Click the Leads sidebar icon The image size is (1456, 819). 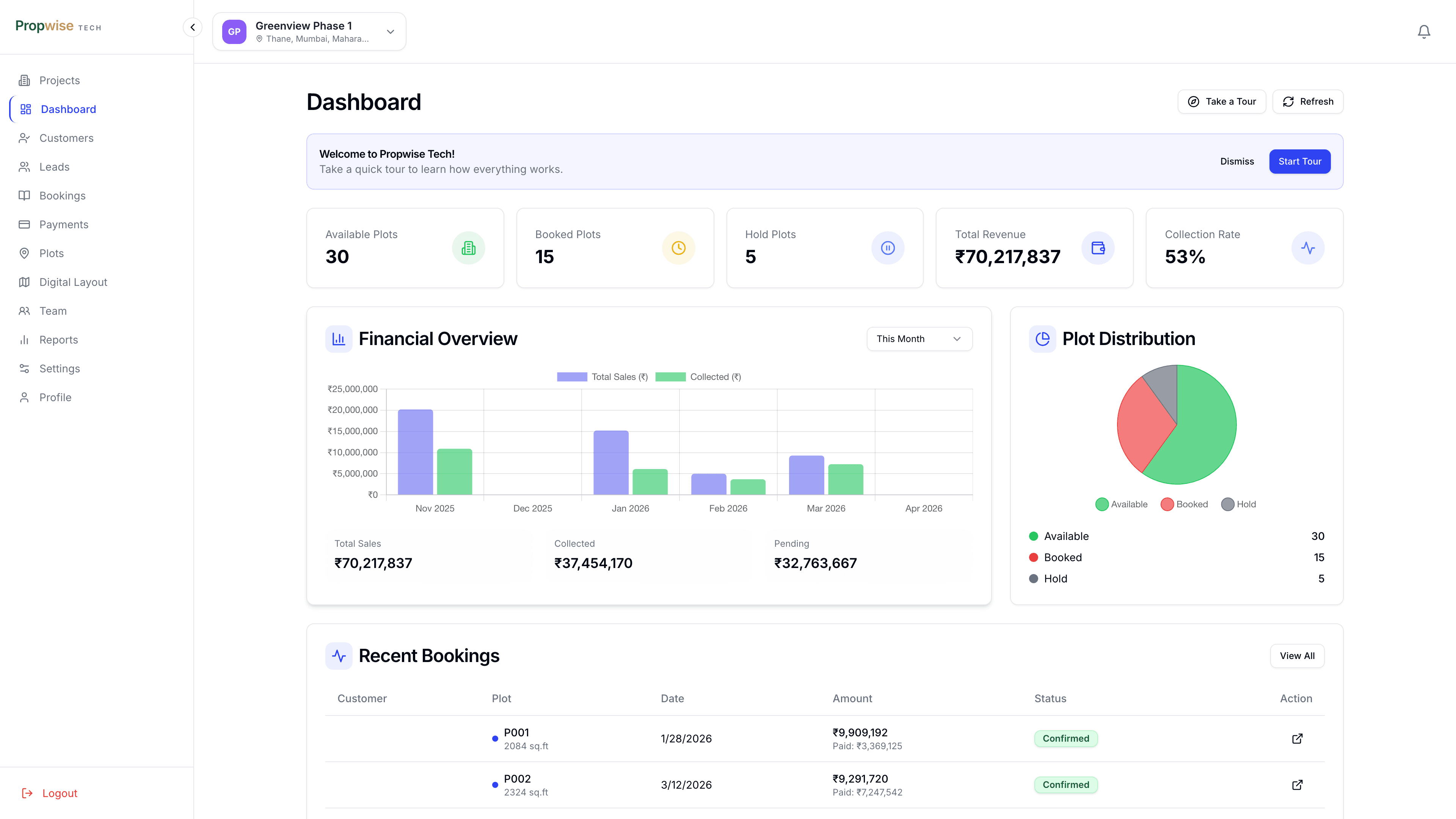[24, 167]
